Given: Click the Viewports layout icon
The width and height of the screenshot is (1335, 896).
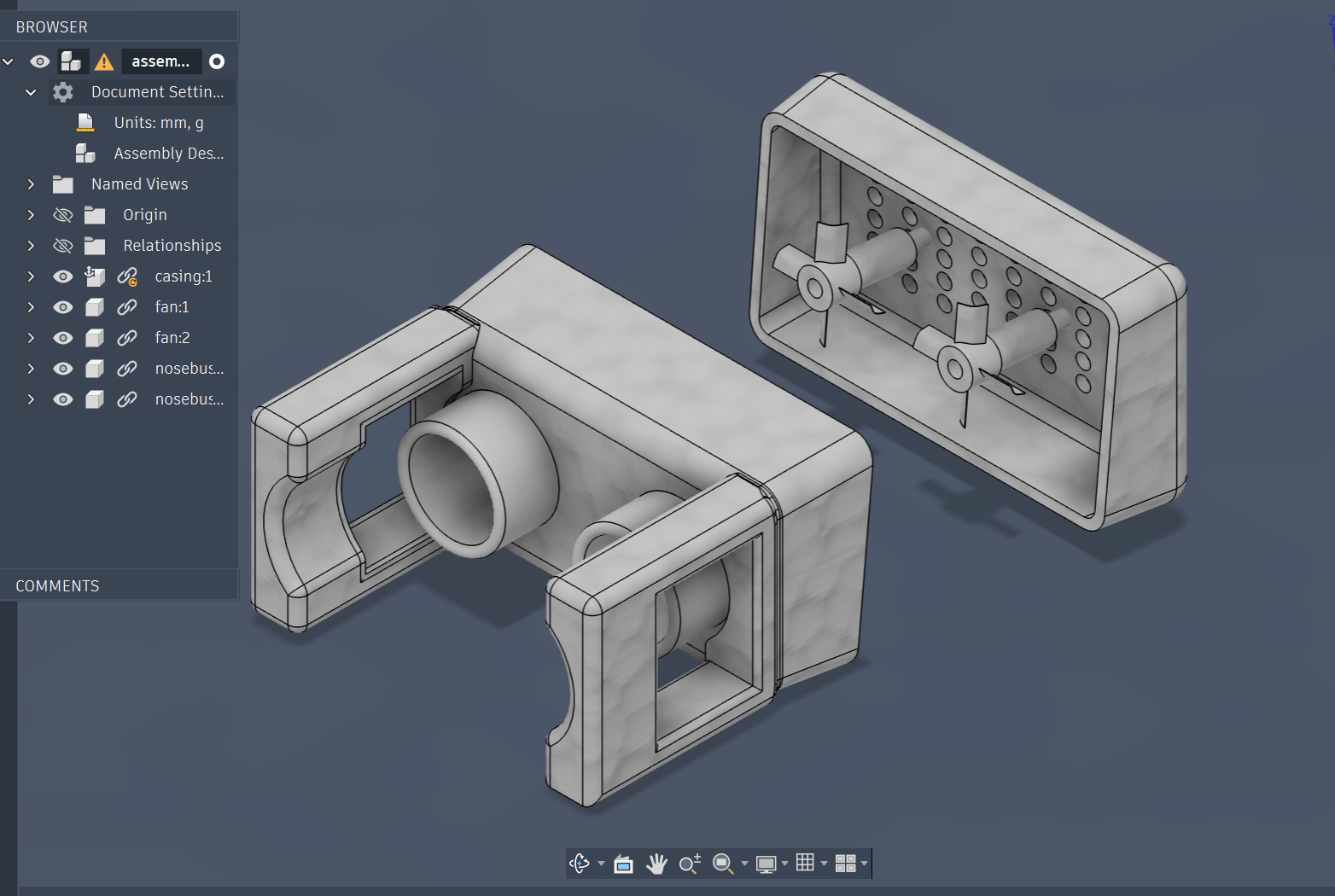Looking at the screenshot, I should [845, 864].
